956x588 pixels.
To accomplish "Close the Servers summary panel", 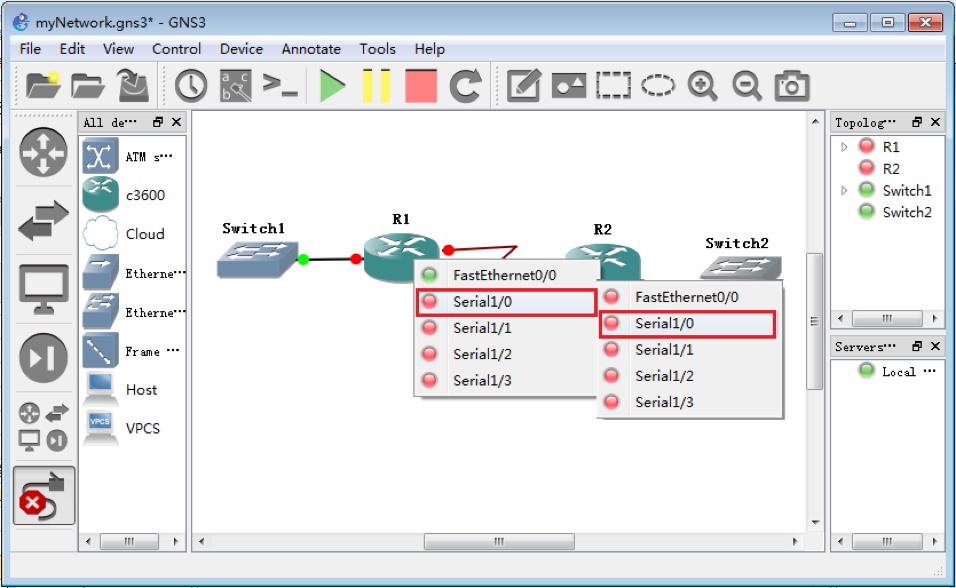I will (x=935, y=346).
